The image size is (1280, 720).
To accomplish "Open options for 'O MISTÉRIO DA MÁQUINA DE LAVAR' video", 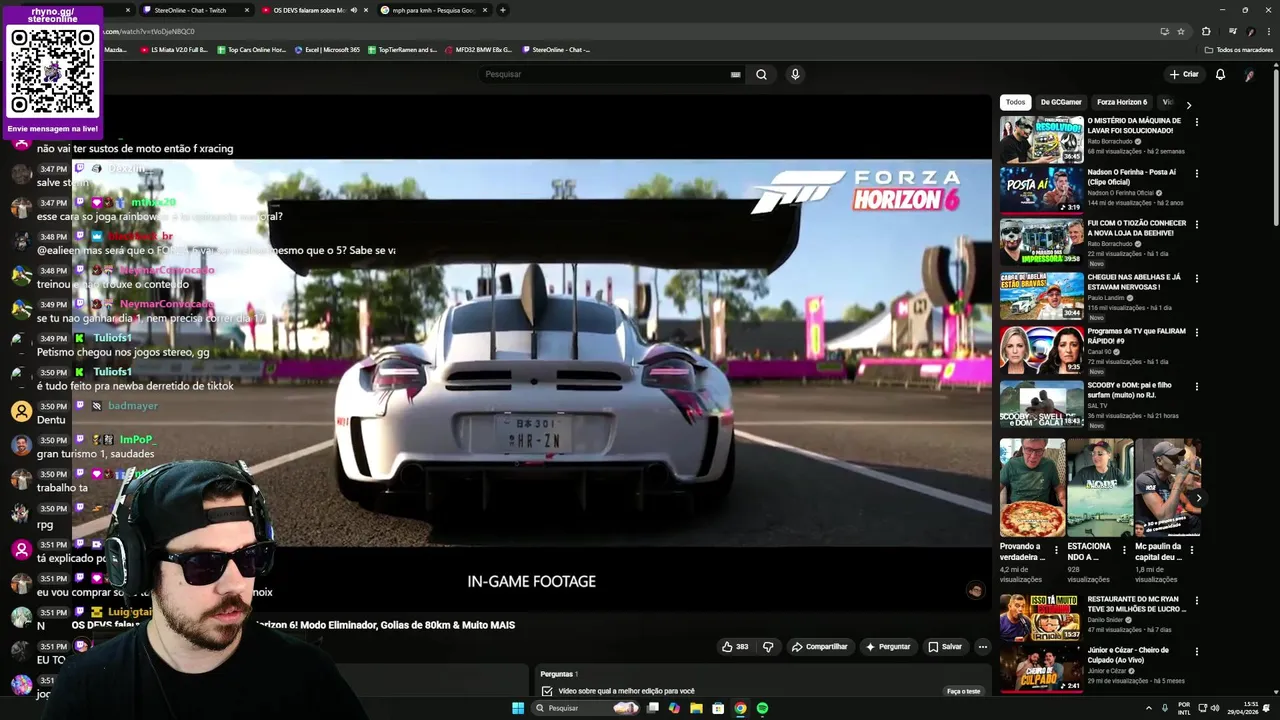I will pos(1196,122).
